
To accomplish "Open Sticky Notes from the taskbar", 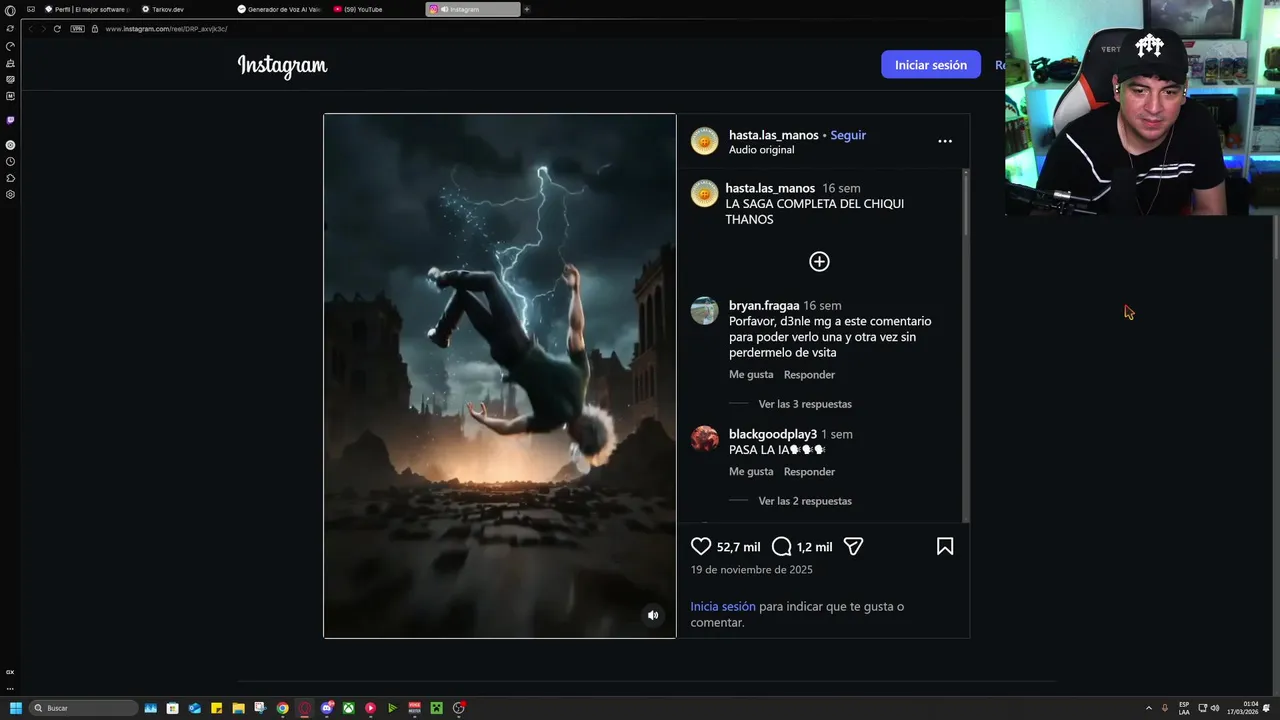I will point(216,708).
